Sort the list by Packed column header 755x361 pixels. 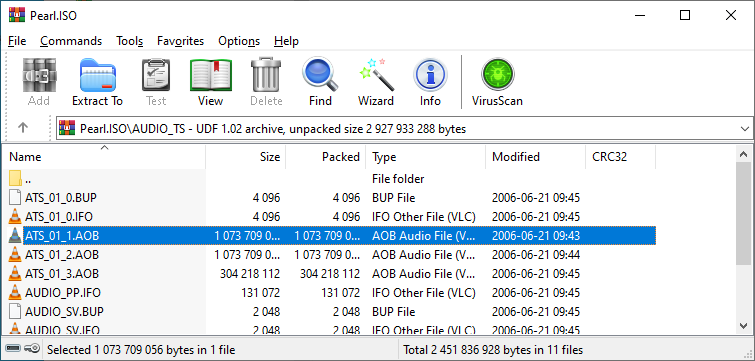tap(325, 156)
